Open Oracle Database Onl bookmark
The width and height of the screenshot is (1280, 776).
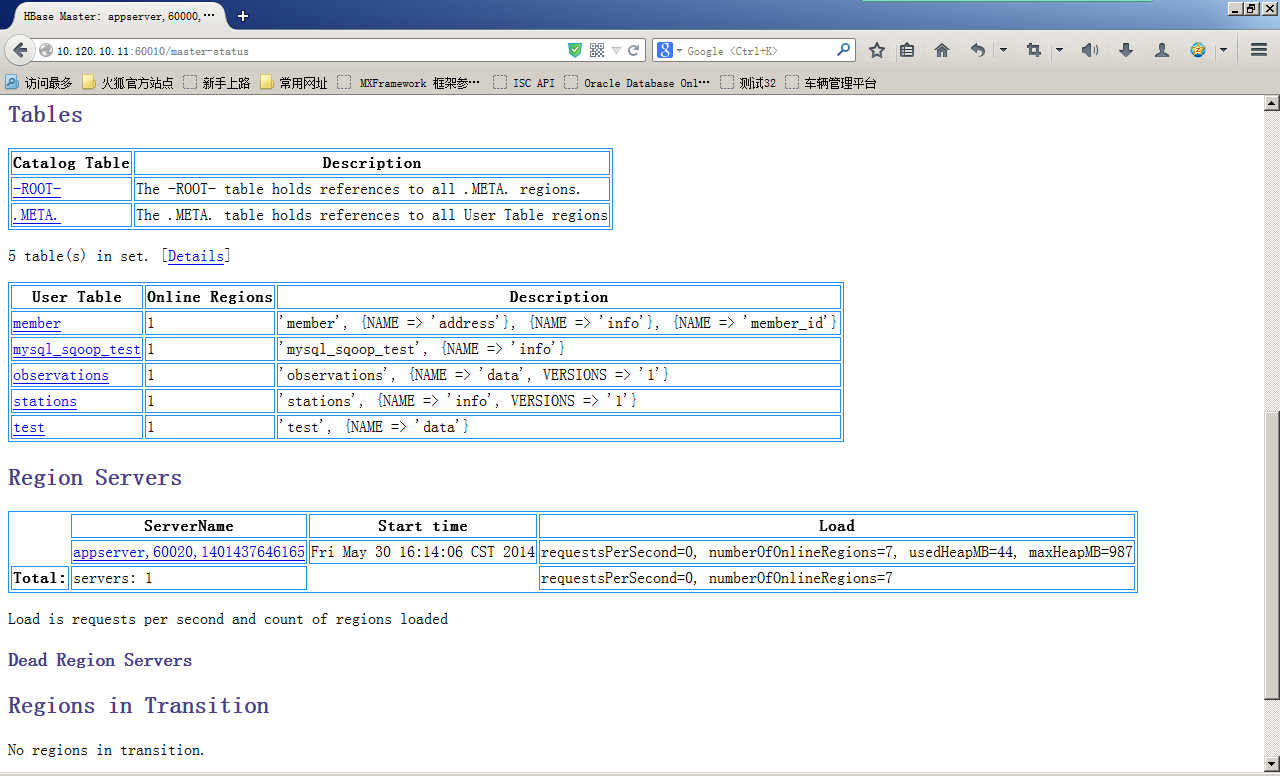click(x=638, y=83)
